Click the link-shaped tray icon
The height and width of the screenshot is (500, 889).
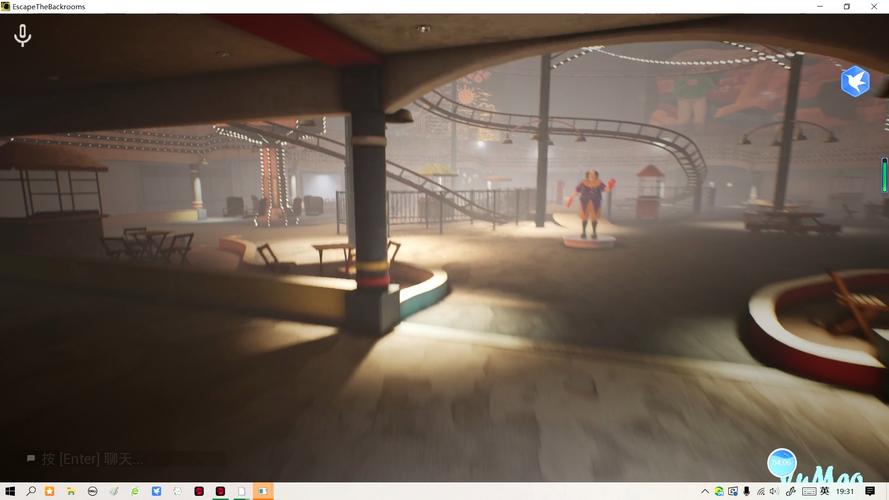tap(790, 491)
